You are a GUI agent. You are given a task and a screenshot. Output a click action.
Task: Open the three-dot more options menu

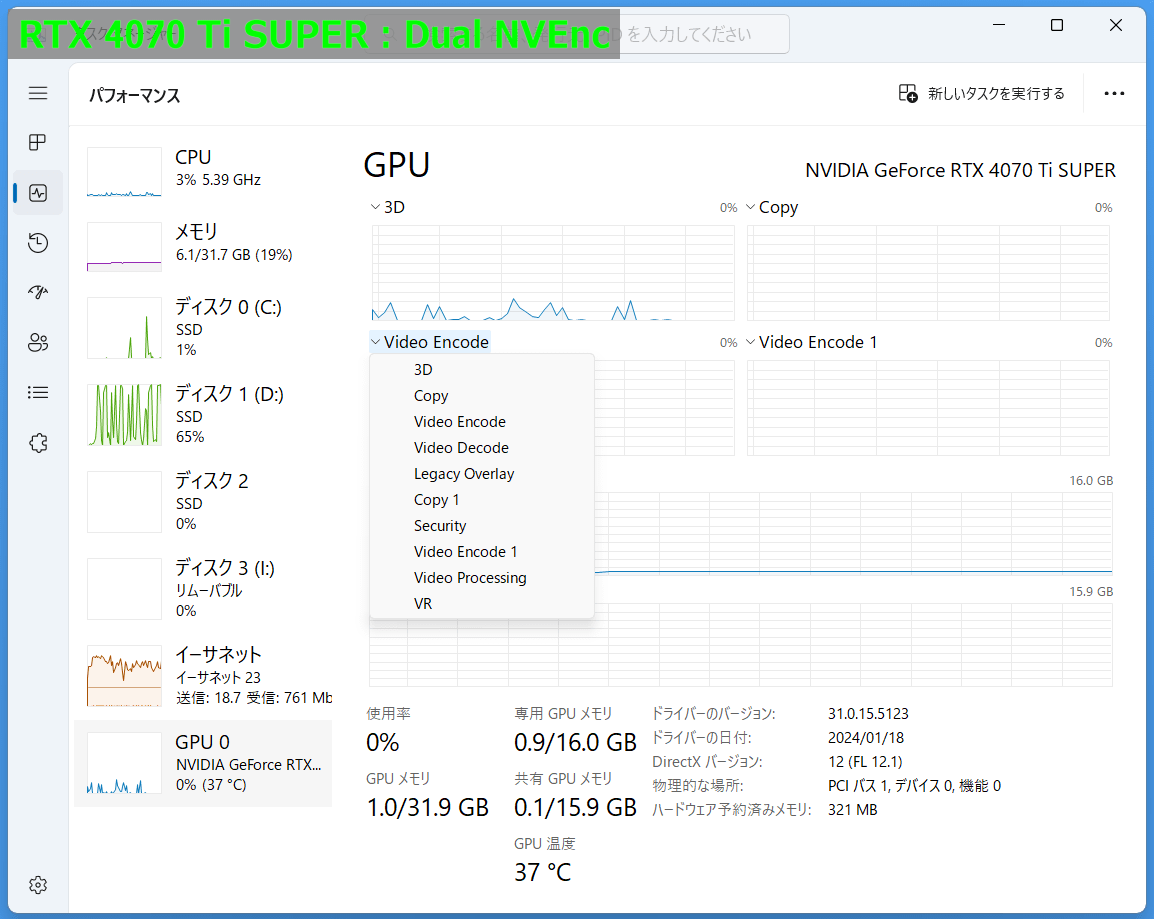point(1114,93)
